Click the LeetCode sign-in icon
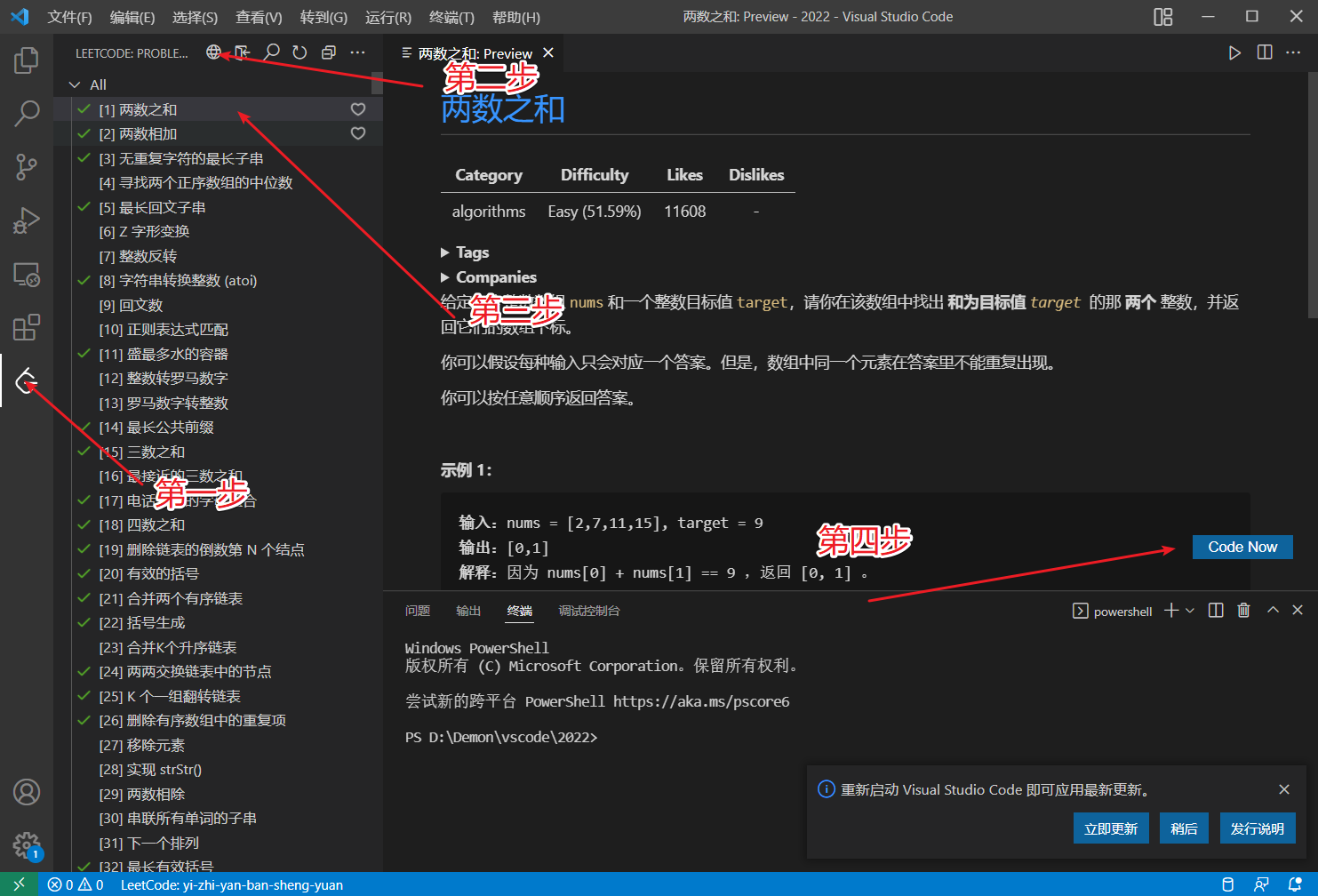Screen dimensions: 1318x896 point(243,52)
